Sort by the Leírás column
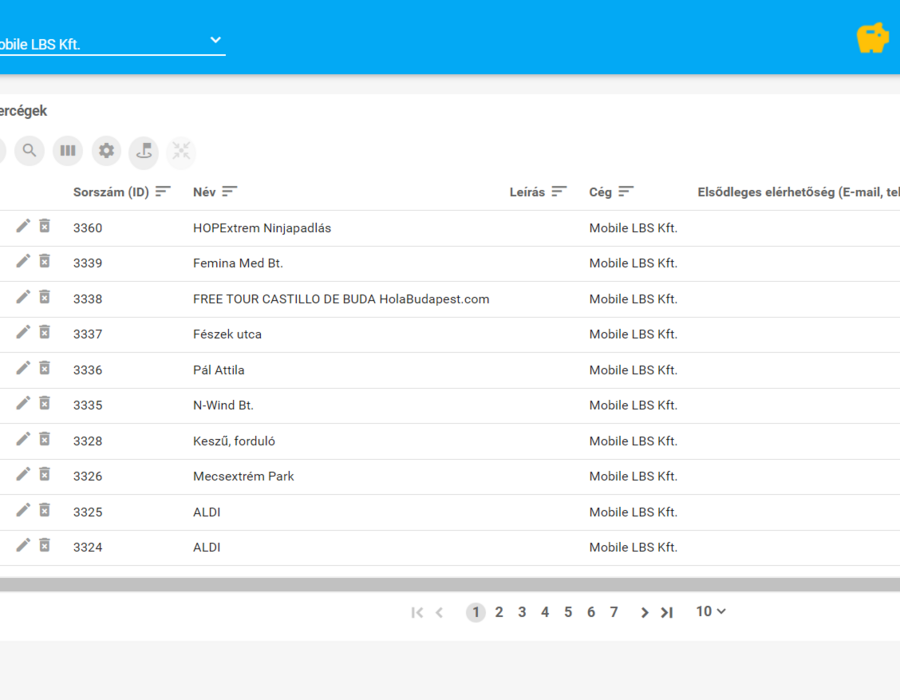Image resolution: width=900 pixels, height=700 pixels. click(x=559, y=191)
